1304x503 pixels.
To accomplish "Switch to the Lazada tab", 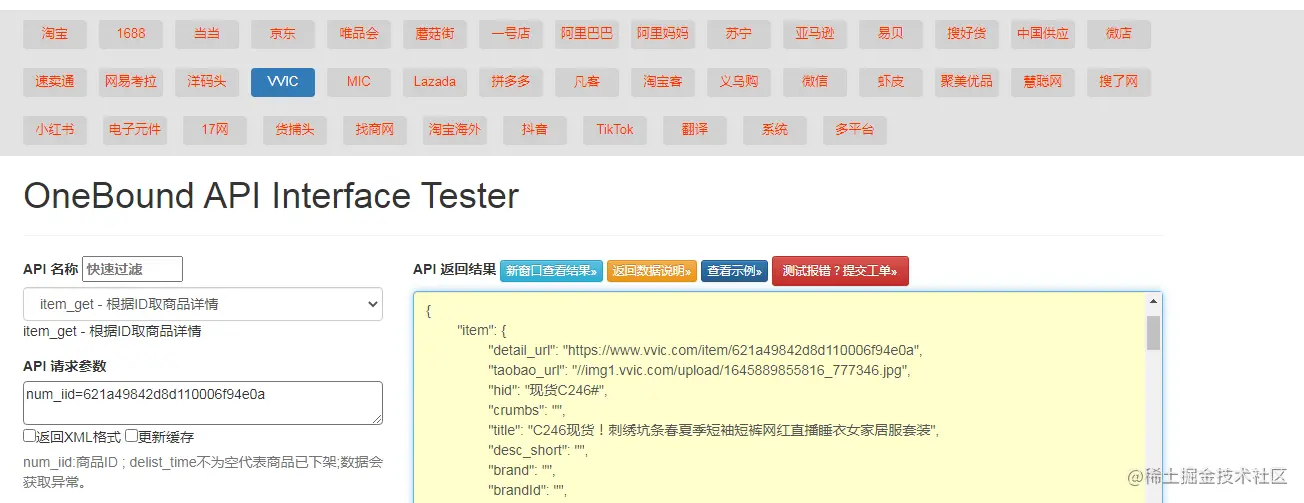I will pyautogui.click(x=435, y=82).
